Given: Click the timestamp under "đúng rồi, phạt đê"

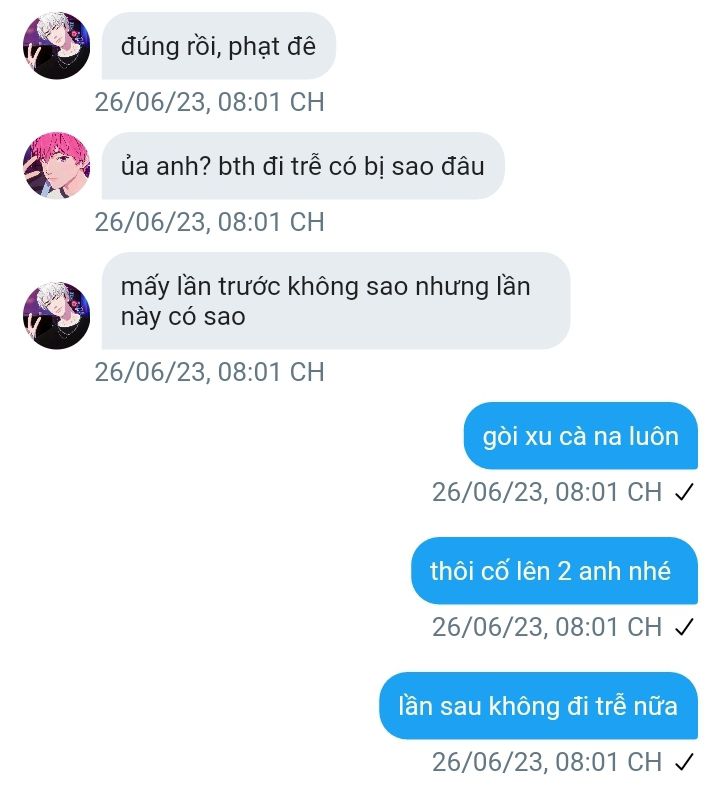Looking at the screenshot, I should (x=209, y=102).
